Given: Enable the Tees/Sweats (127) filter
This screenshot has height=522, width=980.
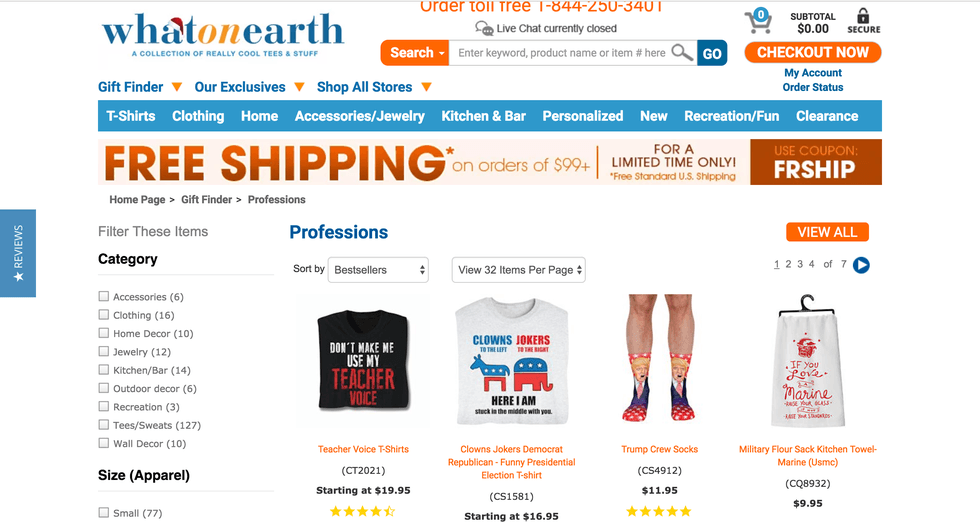Looking at the screenshot, I should (x=104, y=424).
